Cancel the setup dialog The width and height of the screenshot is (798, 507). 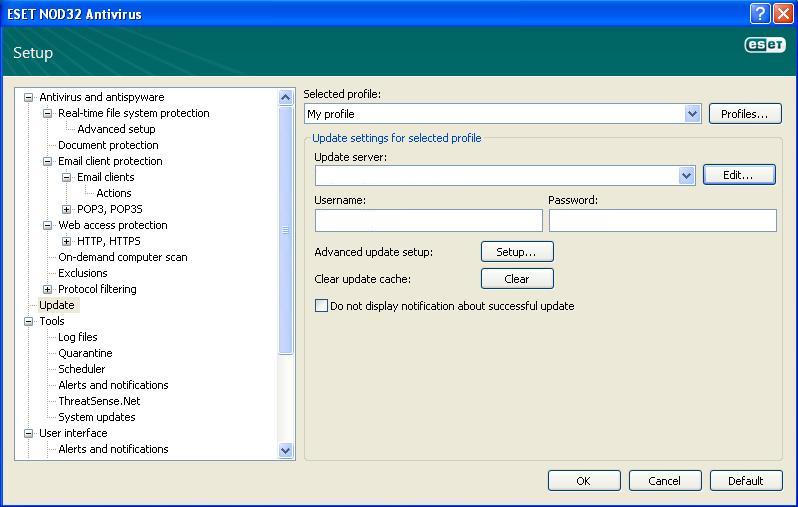coord(665,481)
